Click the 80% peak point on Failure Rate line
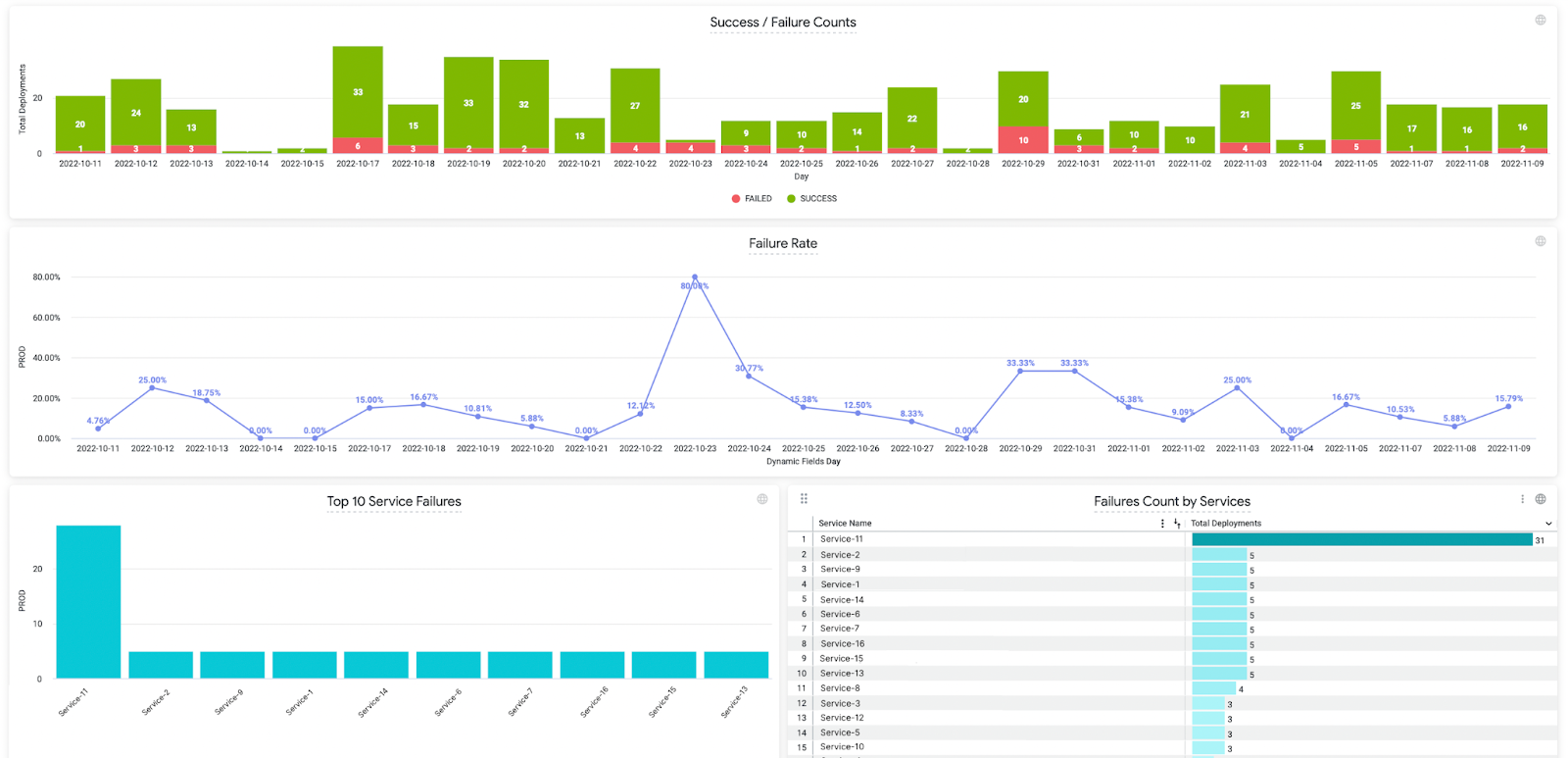Screen dimensions: 1568x758 pos(695,278)
